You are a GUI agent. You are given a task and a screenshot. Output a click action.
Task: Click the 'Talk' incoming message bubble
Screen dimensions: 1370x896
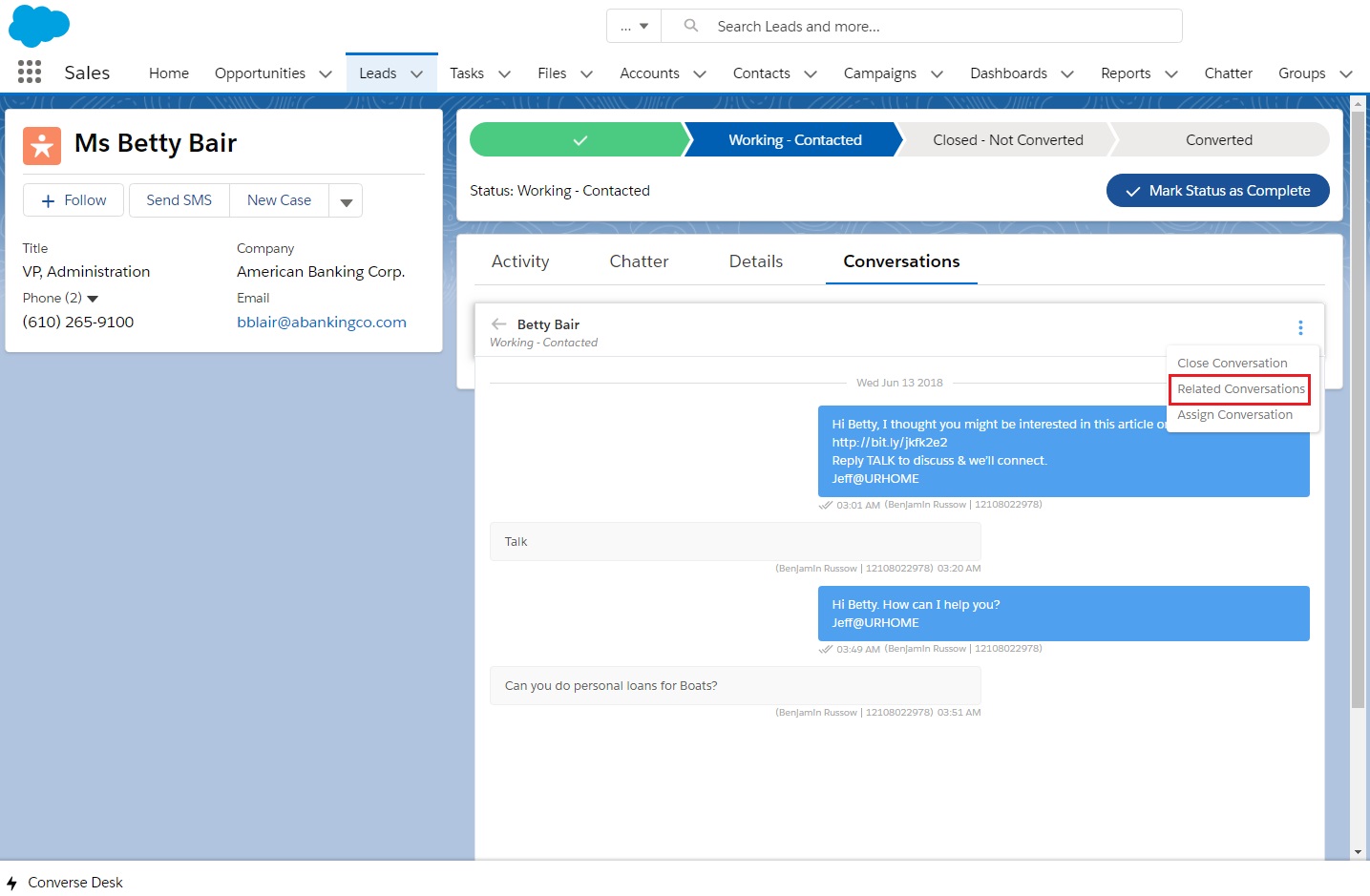pos(735,541)
